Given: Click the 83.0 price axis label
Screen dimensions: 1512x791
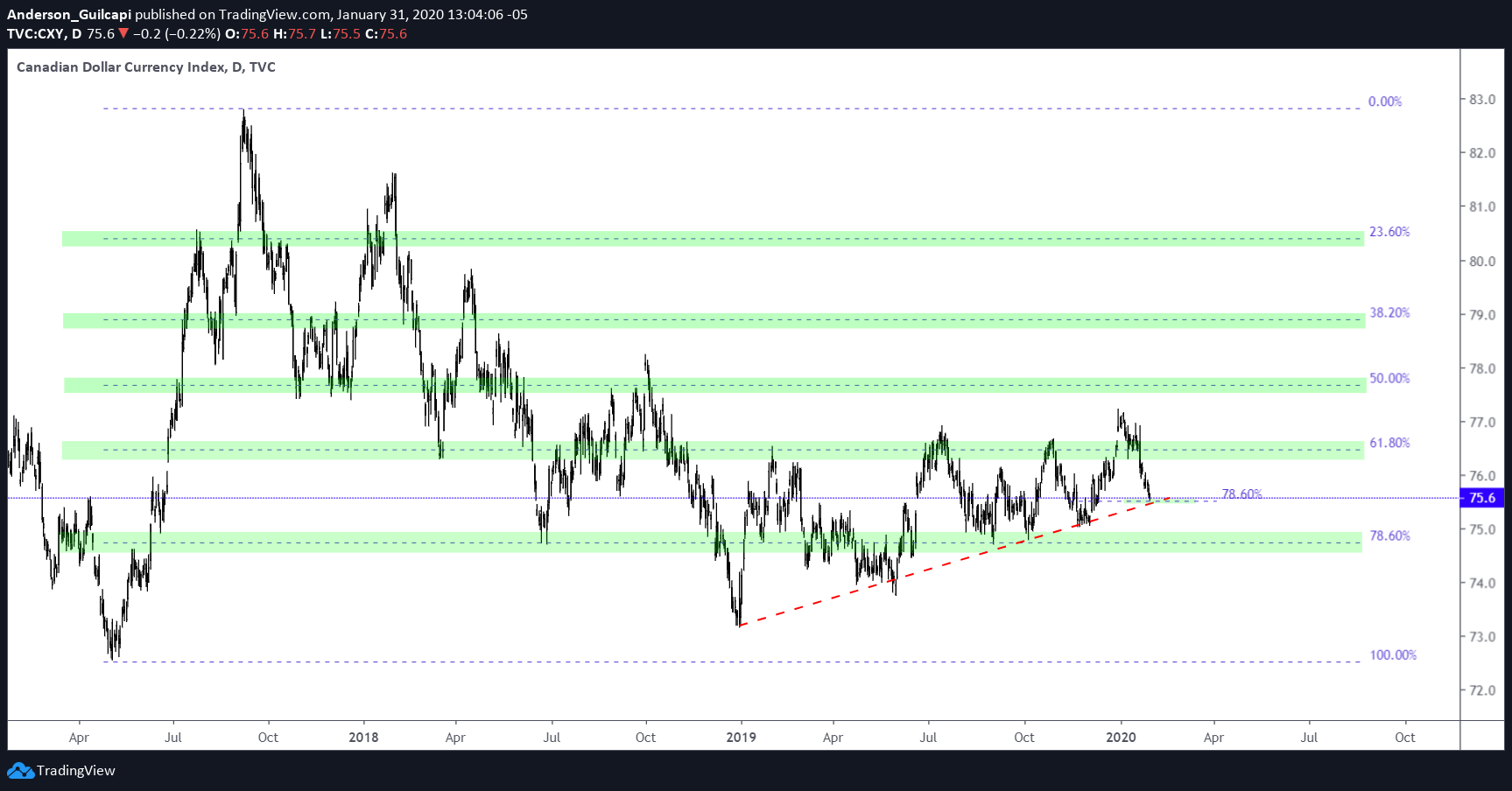Looking at the screenshot, I should (1482, 100).
